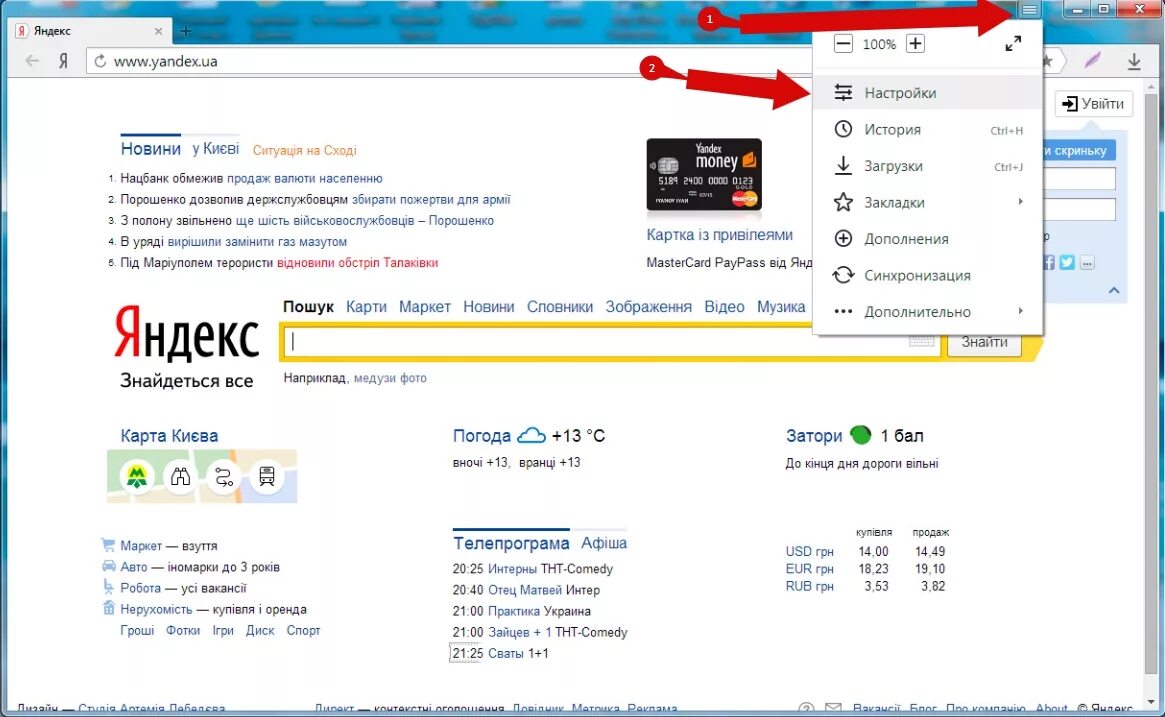Expand the Закладки submenu
The image size is (1165, 717).
click(x=927, y=202)
